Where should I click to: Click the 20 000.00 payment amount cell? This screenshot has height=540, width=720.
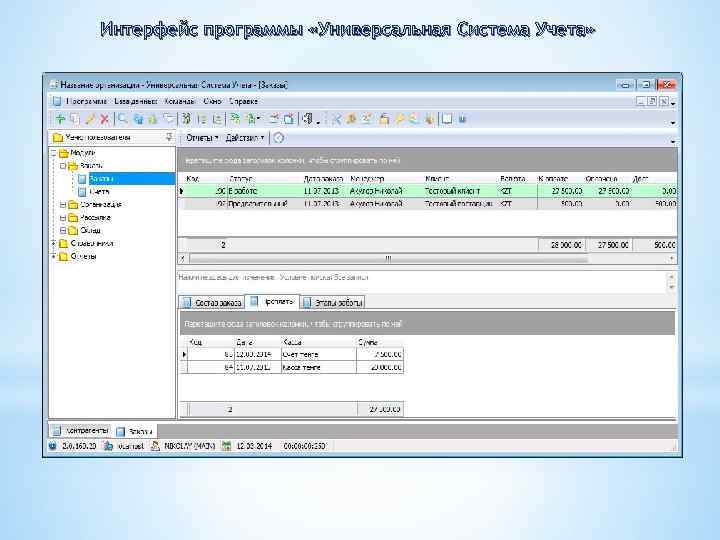(380, 367)
